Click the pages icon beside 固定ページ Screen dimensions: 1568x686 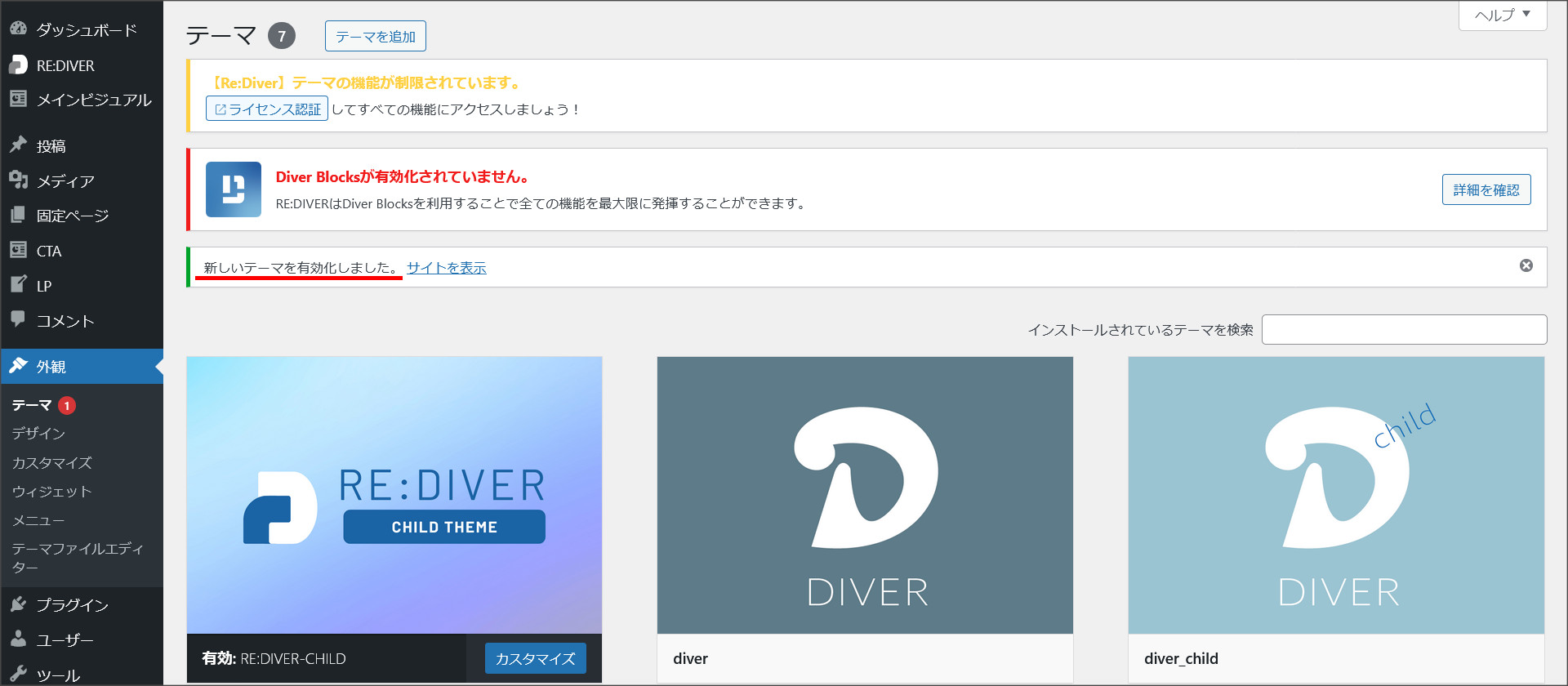[x=18, y=216]
